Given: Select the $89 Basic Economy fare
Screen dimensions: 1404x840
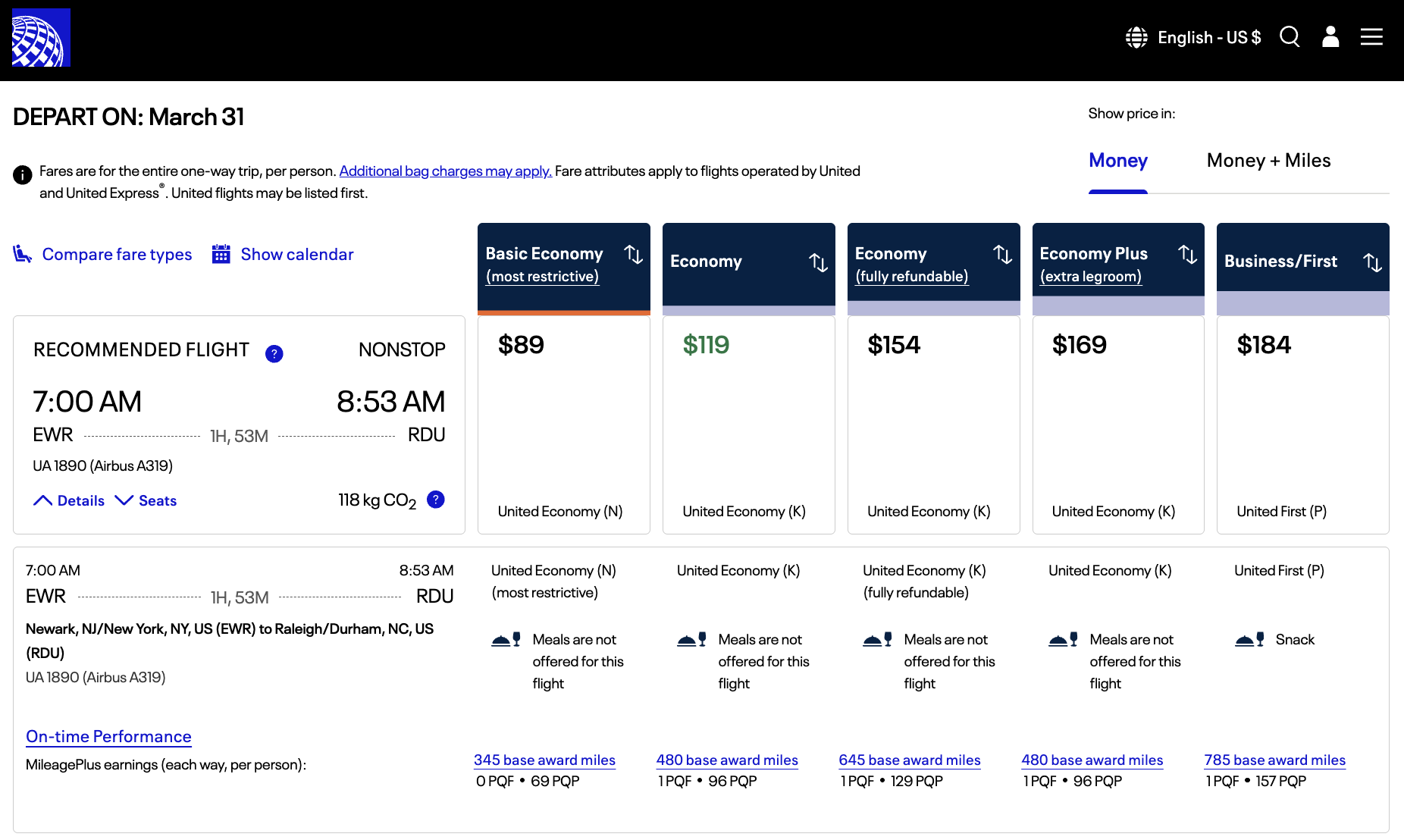Looking at the screenshot, I should click(x=564, y=425).
